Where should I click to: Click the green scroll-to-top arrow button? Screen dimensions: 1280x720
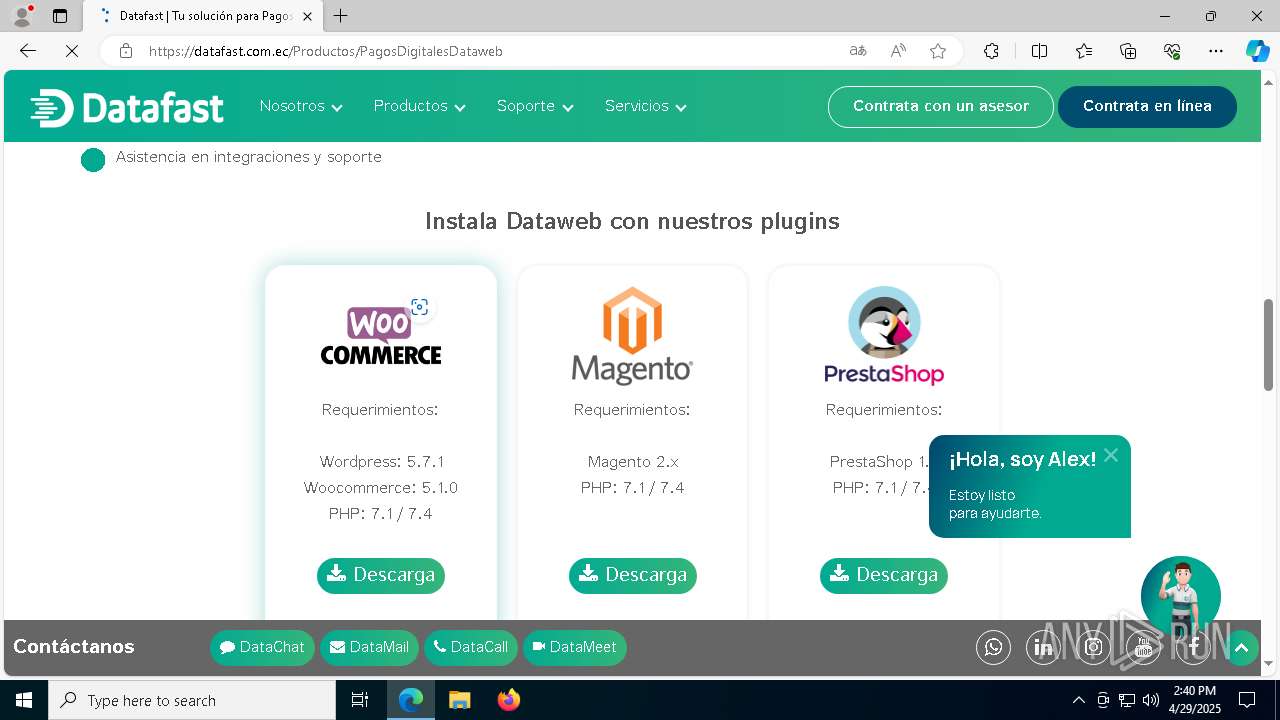pyautogui.click(x=1241, y=648)
